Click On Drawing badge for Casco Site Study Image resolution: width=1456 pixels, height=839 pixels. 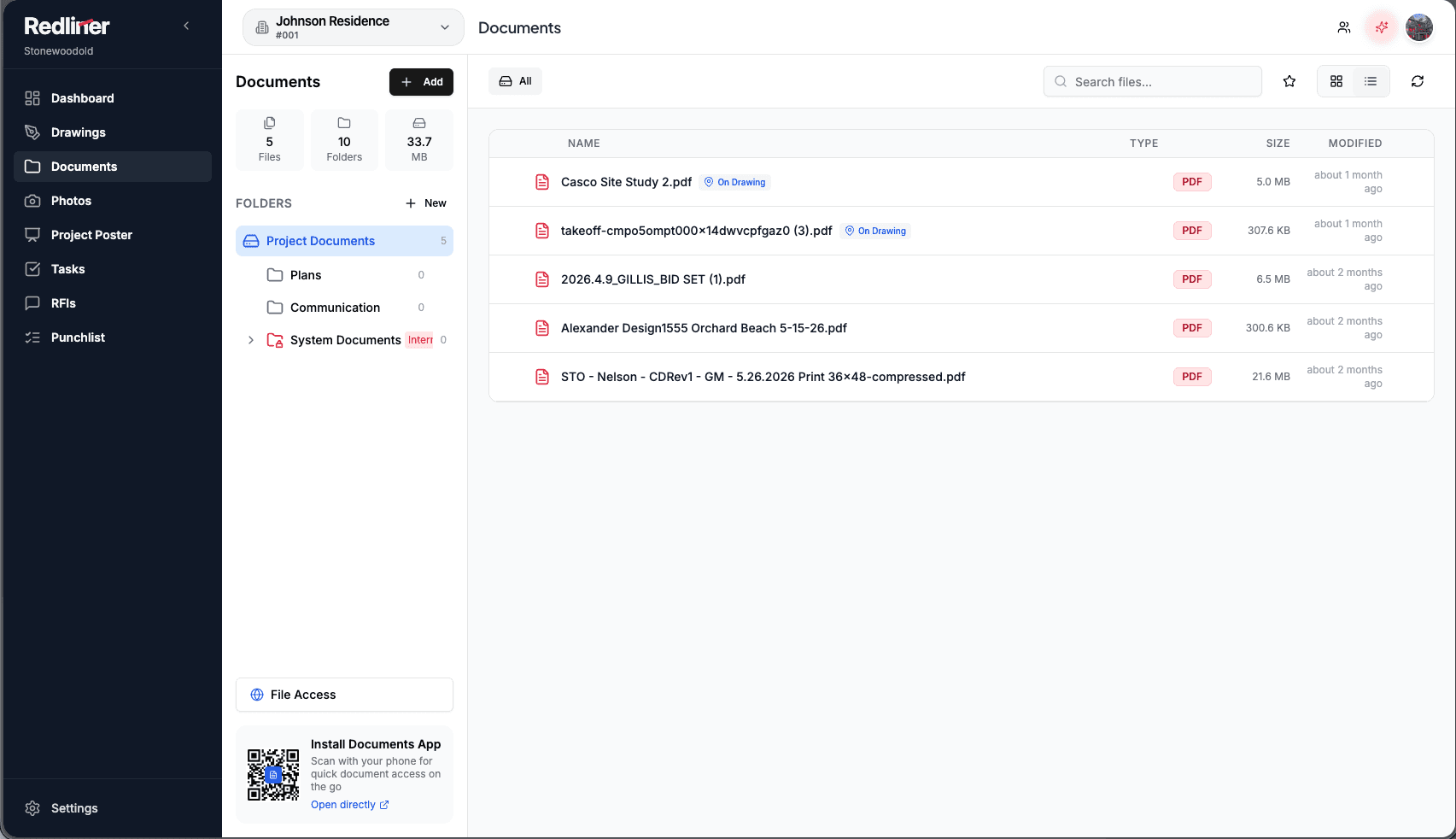735,182
